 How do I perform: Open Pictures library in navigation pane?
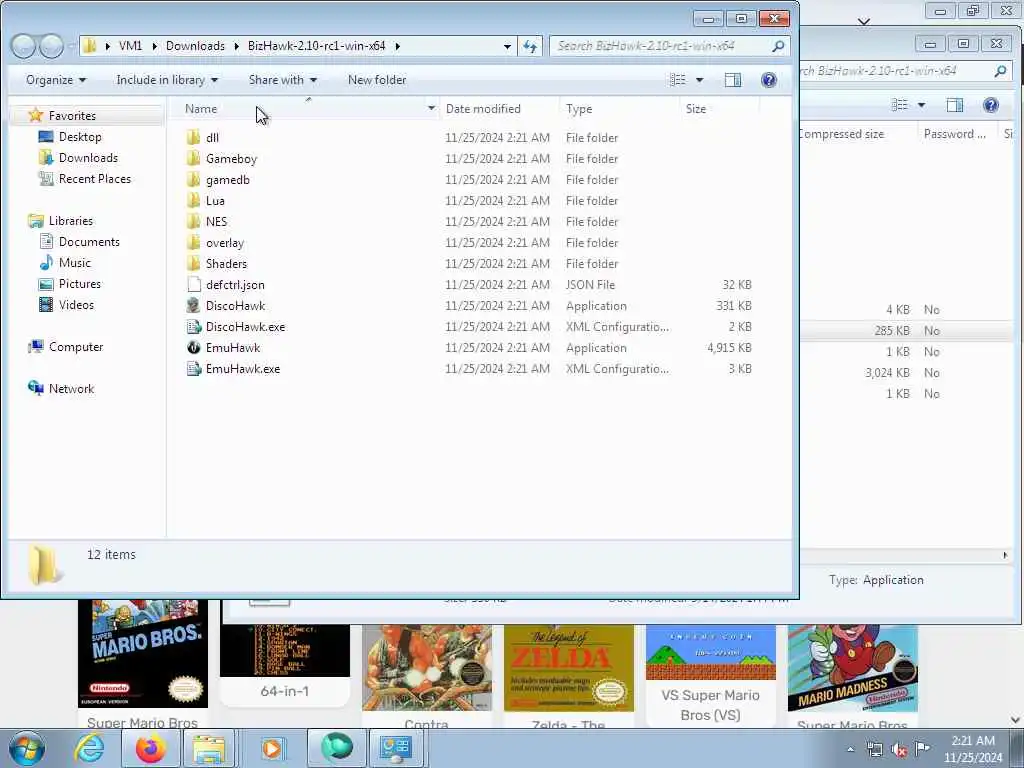point(80,283)
